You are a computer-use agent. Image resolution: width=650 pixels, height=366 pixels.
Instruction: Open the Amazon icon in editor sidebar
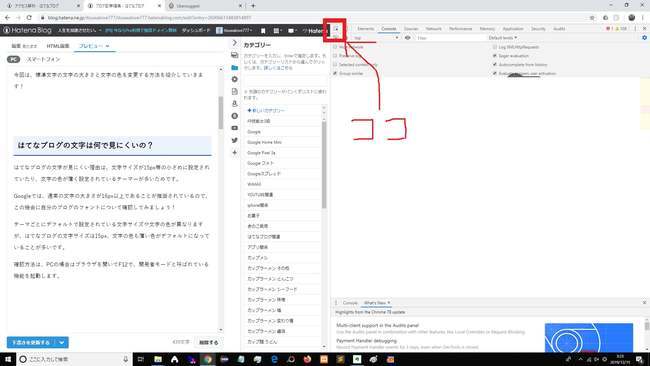tap(235, 104)
